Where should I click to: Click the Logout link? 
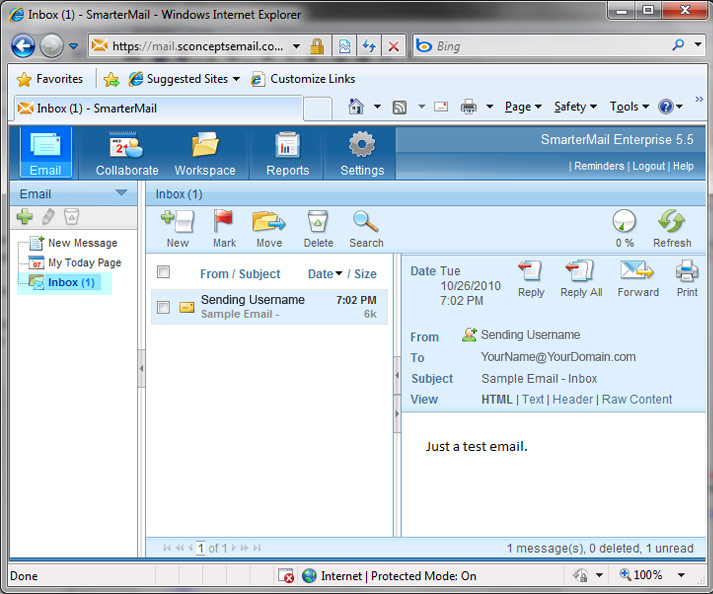(648, 166)
